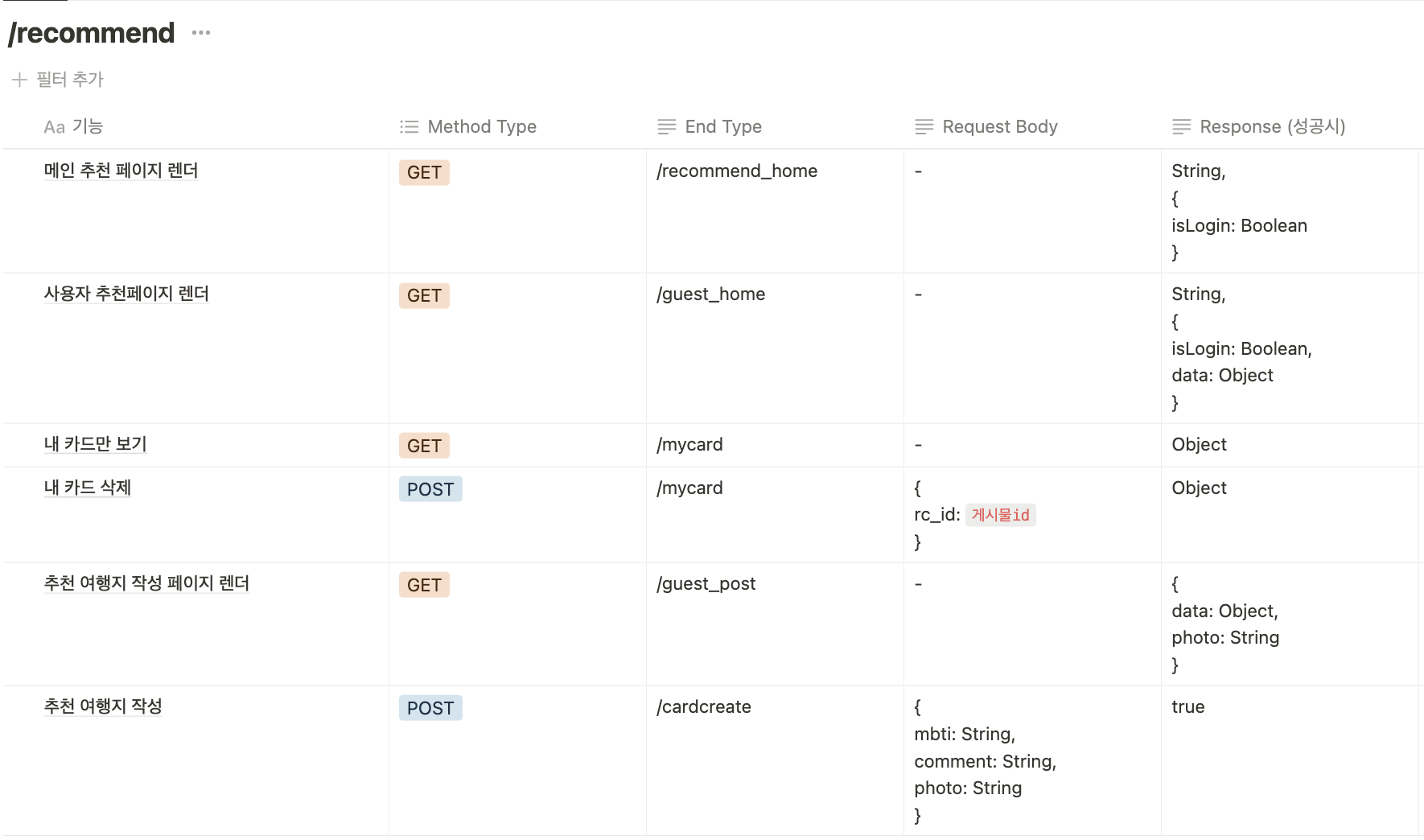Open the 메인 추천 페이지 렌더 page
1424x840 pixels.
121,171
